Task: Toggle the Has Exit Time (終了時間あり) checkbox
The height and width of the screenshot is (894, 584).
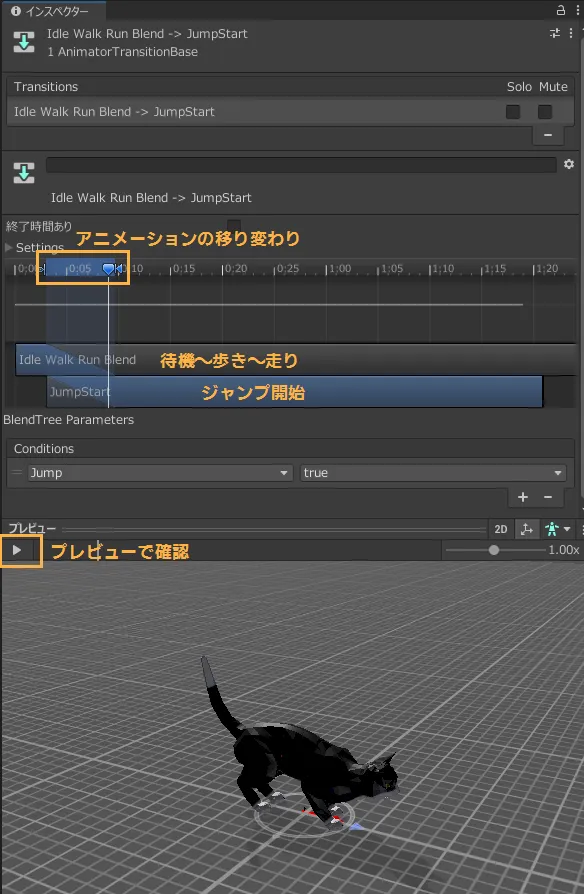Action: pos(234,226)
